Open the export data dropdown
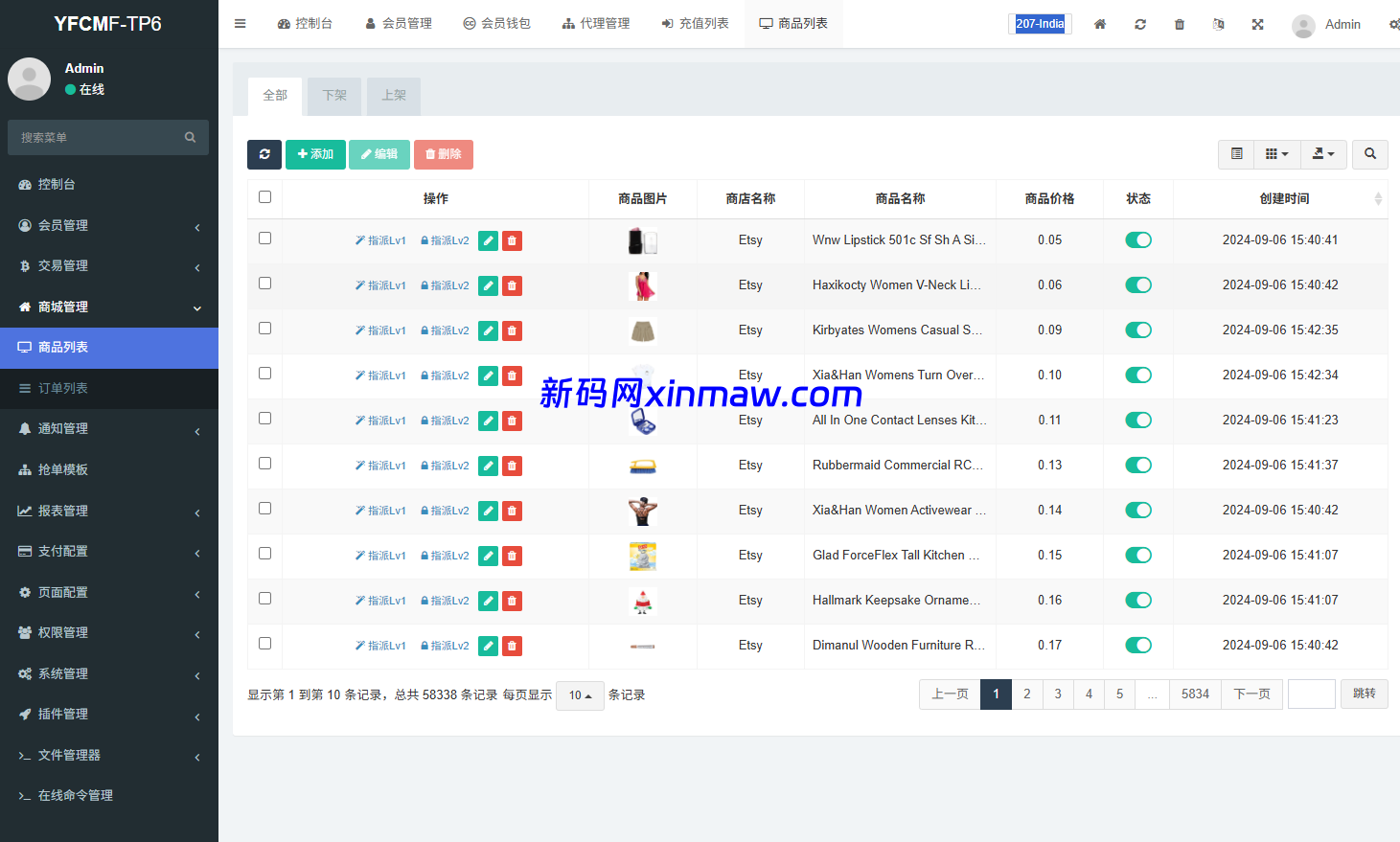 click(1323, 154)
